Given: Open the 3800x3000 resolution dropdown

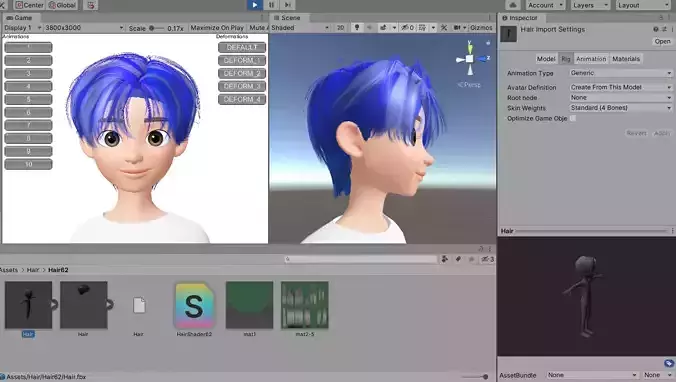Looking at the screenshot, I should pyautogui.click(x=84, y=27).
